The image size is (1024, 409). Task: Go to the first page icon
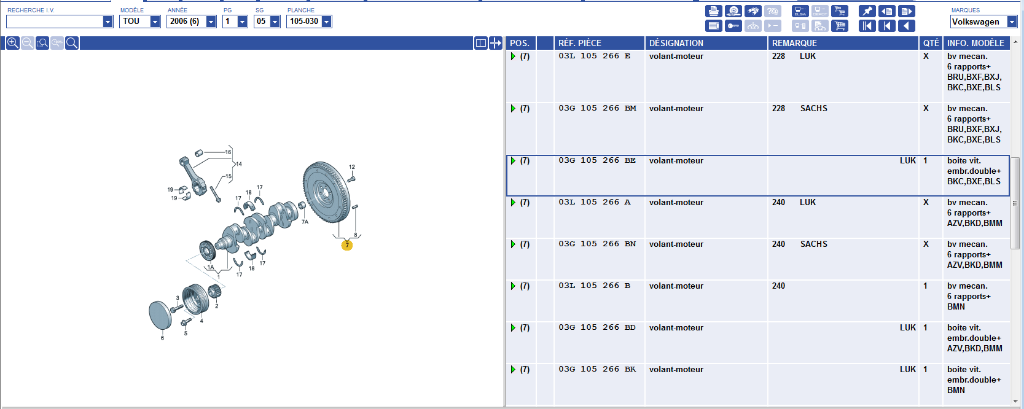[867, 26]
